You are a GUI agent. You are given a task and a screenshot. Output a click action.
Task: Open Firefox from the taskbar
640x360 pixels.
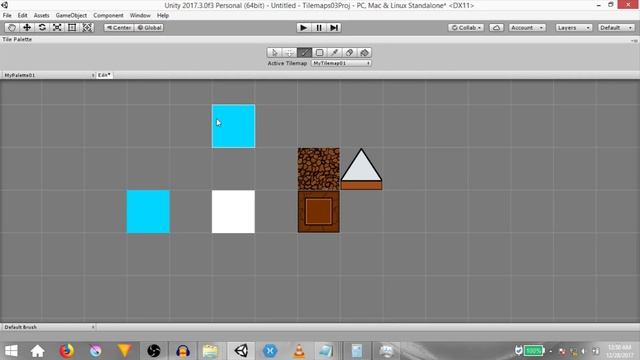coord(67,351)
